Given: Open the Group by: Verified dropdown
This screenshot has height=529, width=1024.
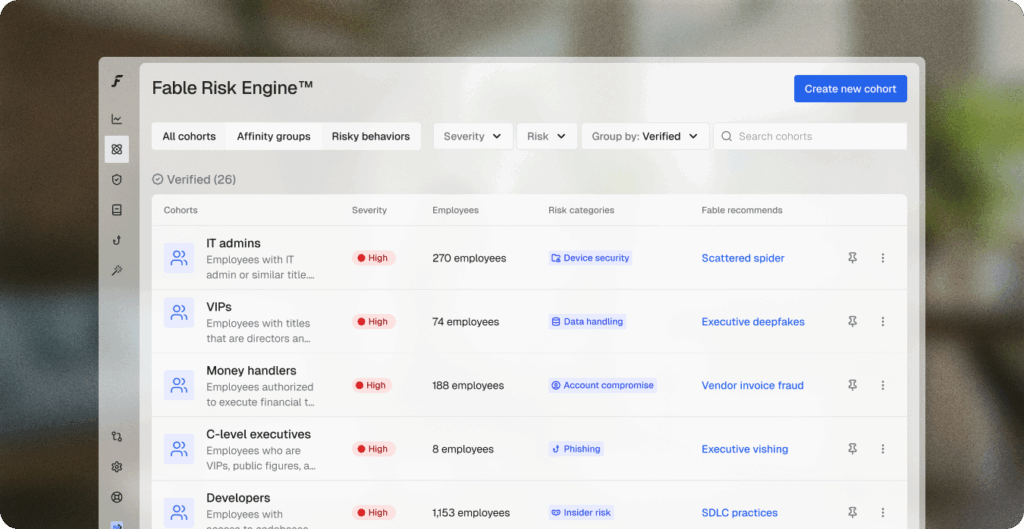Looking at the screenshot, I should point(645,136).
